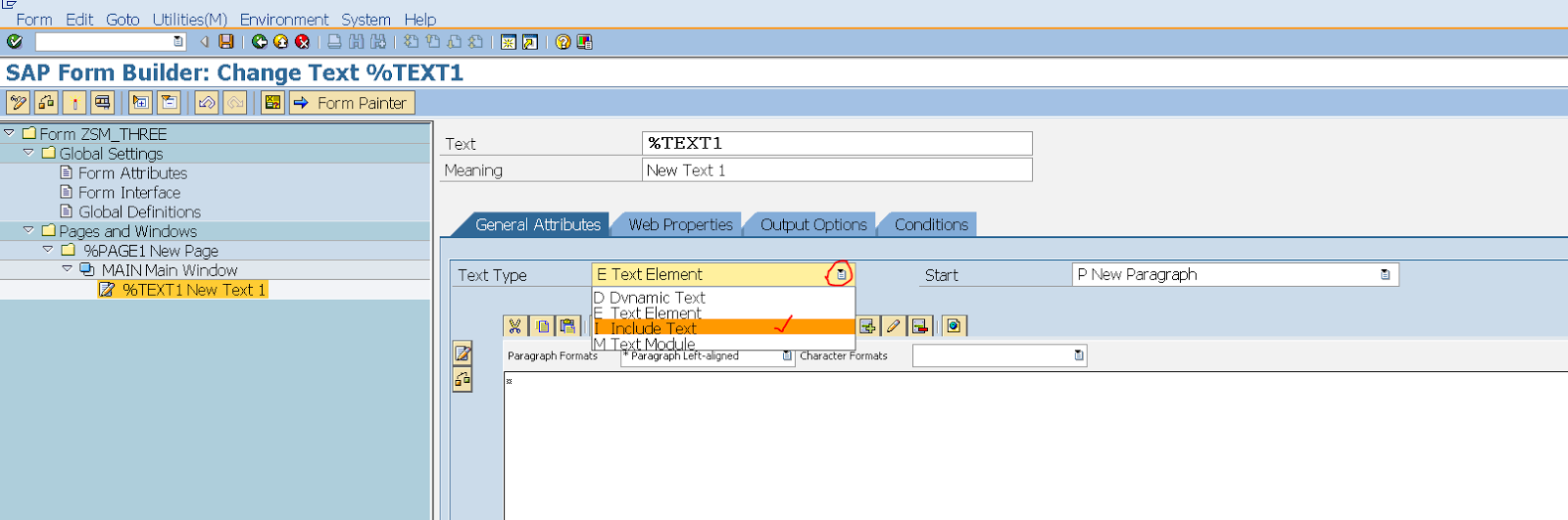This screenshot has height=520, width=1568.
Task: Click the Generate Shortcut icon
Action: click(530, 41)
